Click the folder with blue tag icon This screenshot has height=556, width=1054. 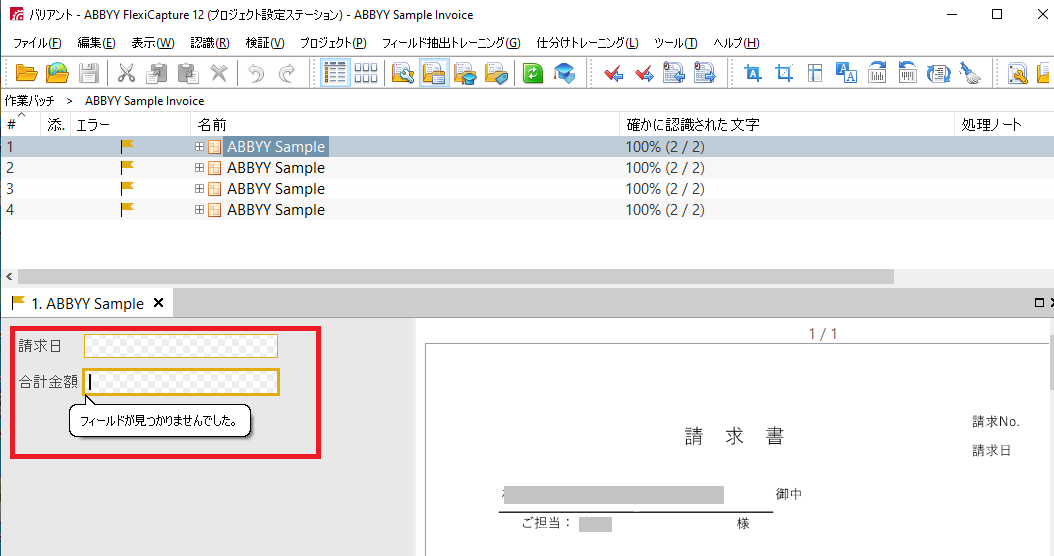496,73
